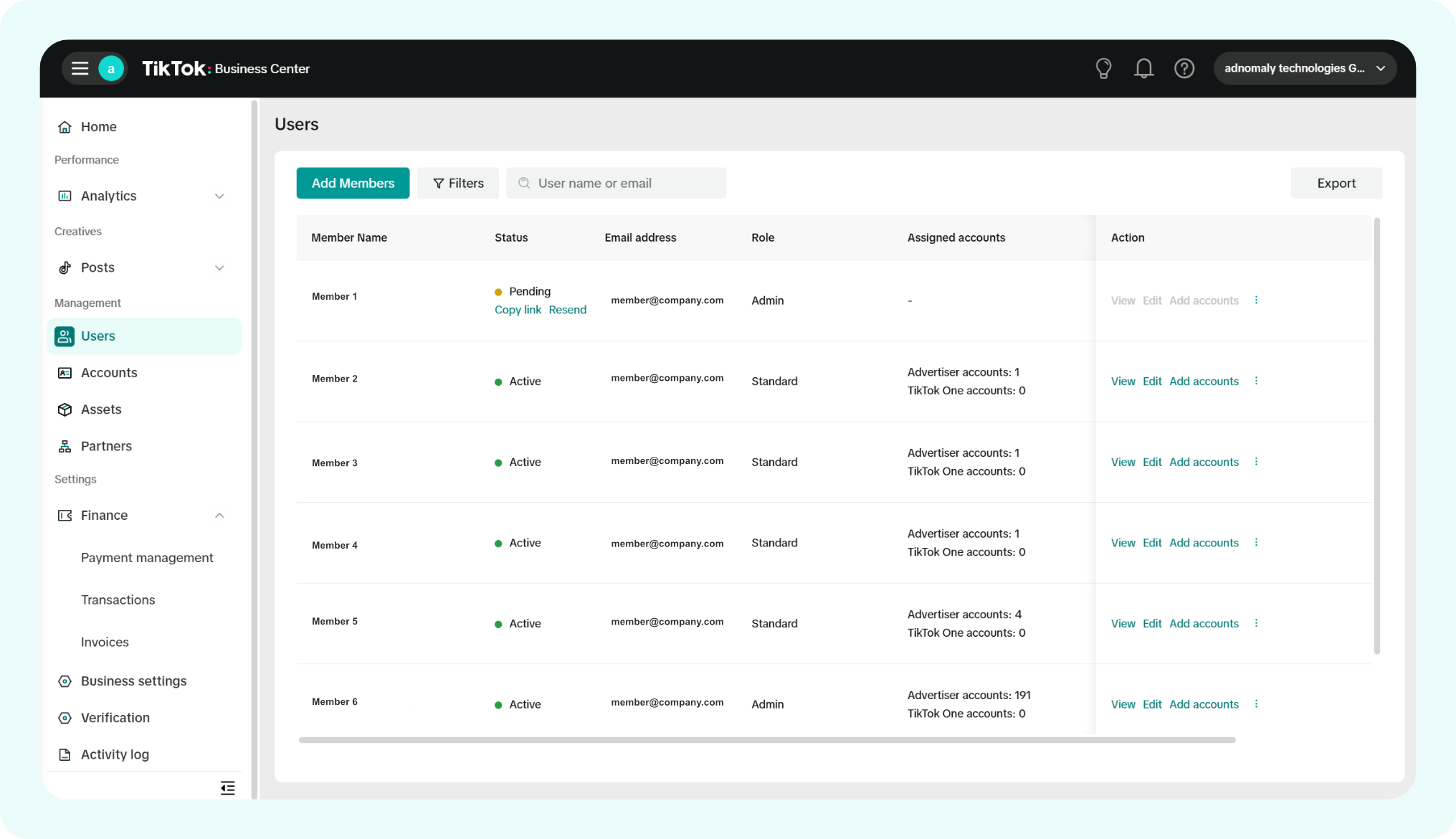Click the lightbulb tips icon
The image size is (1456, 839).
point(1103,69)
